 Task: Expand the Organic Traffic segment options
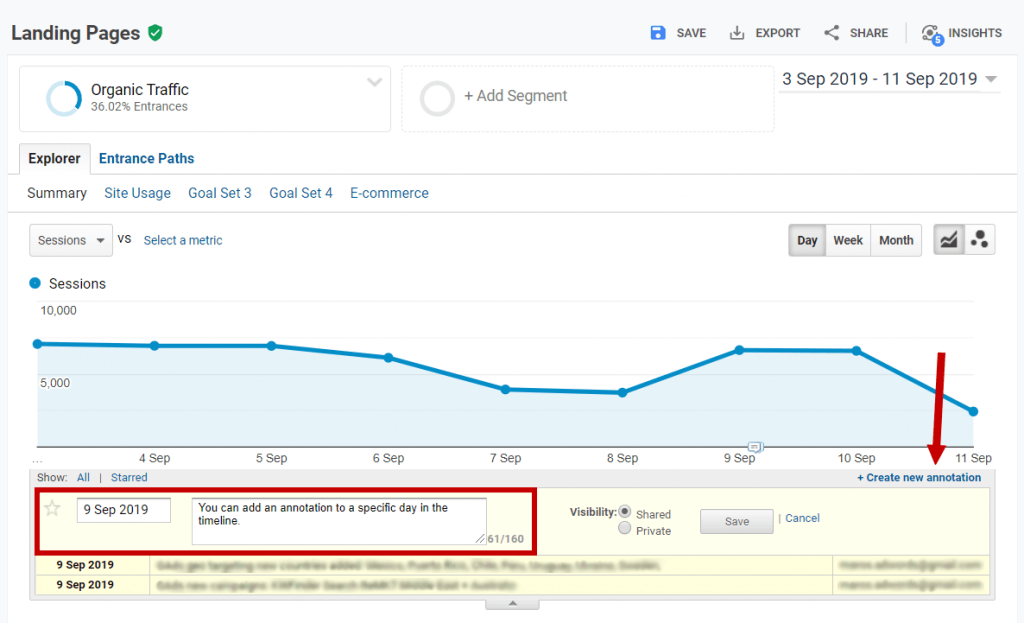tap(375, 82)
